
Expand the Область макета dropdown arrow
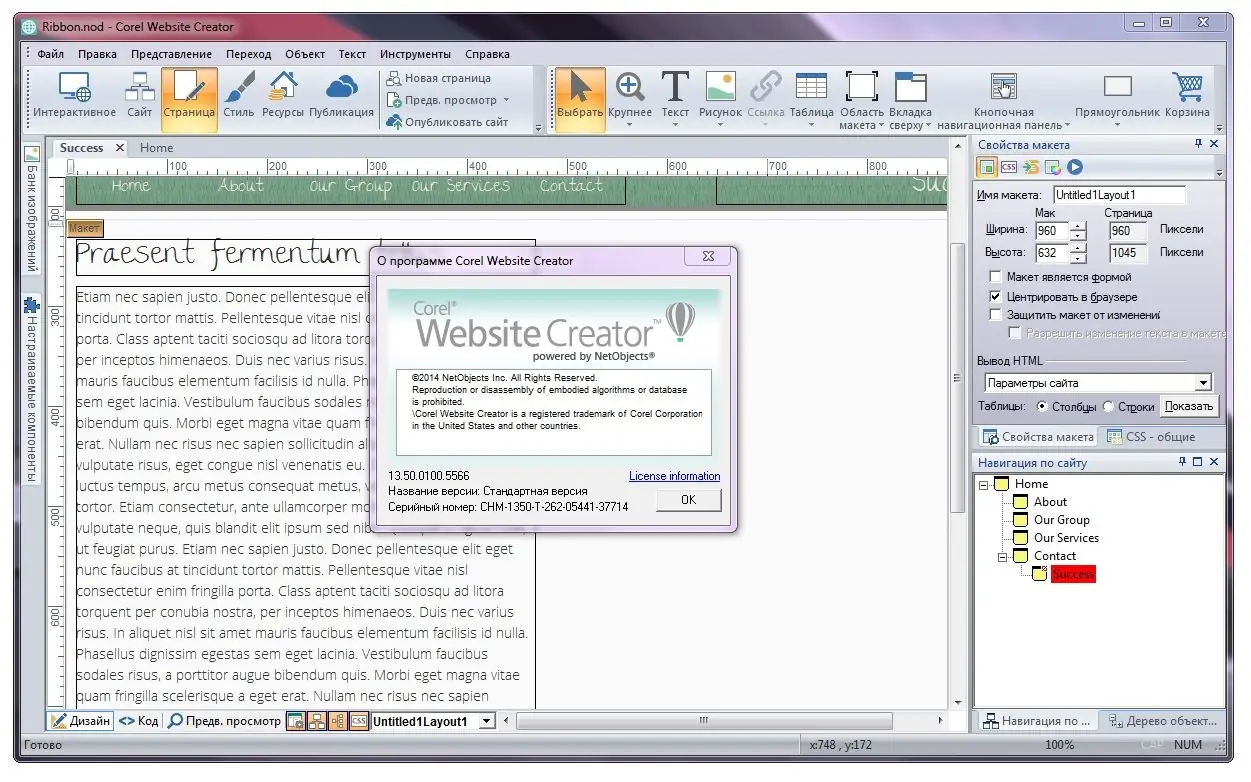click(881, 126)
